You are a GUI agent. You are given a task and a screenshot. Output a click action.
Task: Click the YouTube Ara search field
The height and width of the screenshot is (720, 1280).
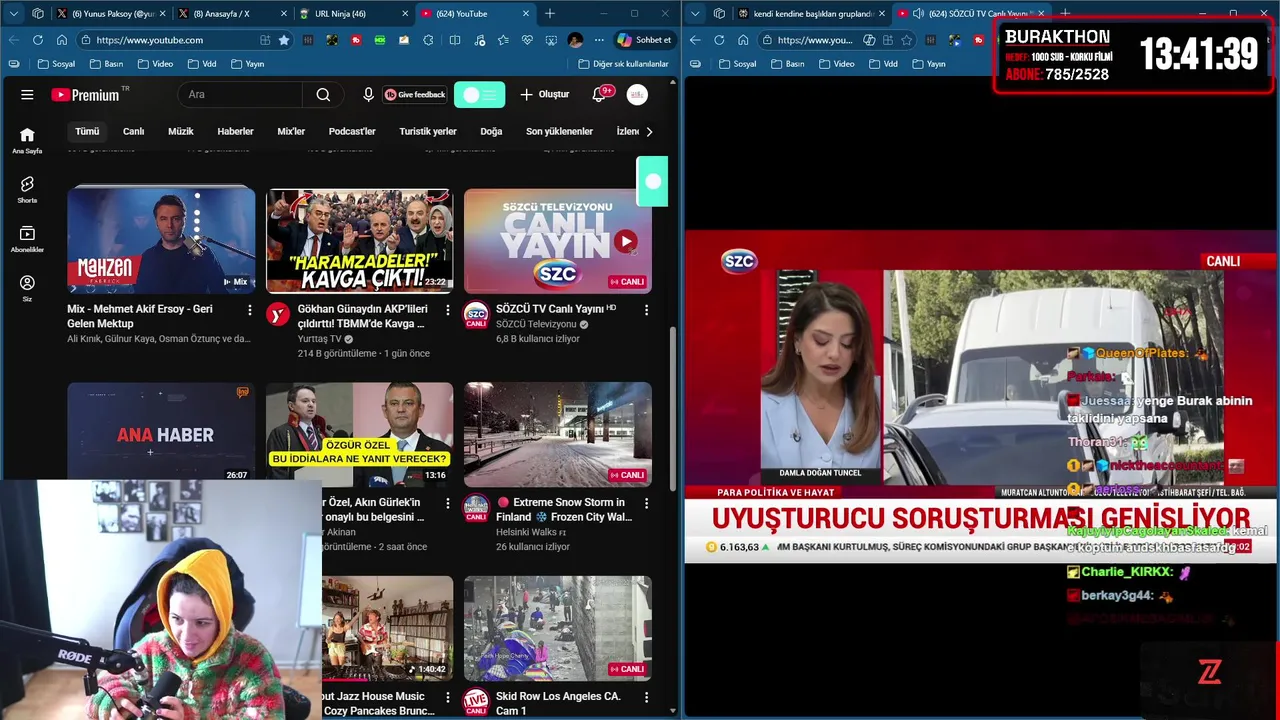240,95
